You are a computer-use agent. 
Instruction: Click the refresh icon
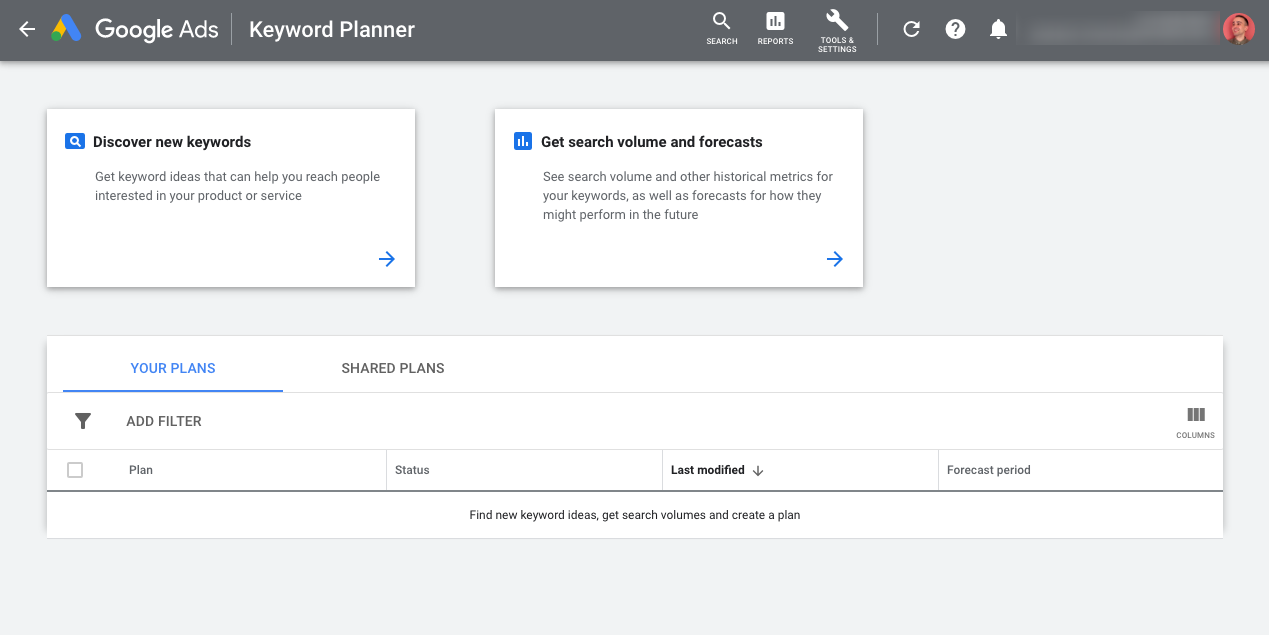[911, 29]
